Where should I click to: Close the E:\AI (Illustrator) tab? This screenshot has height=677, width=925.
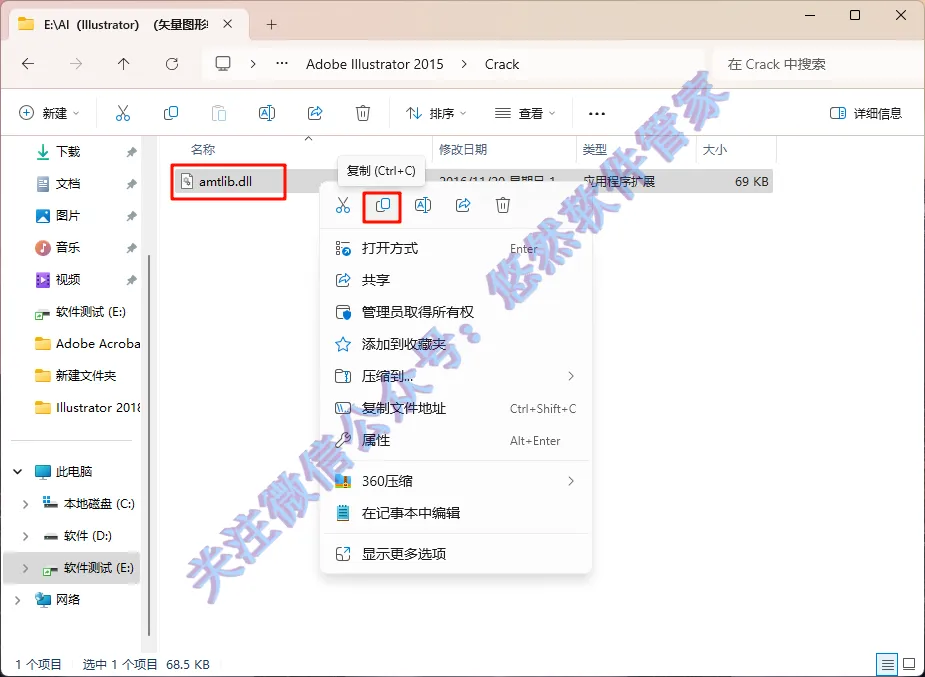[x=228, y=24]
